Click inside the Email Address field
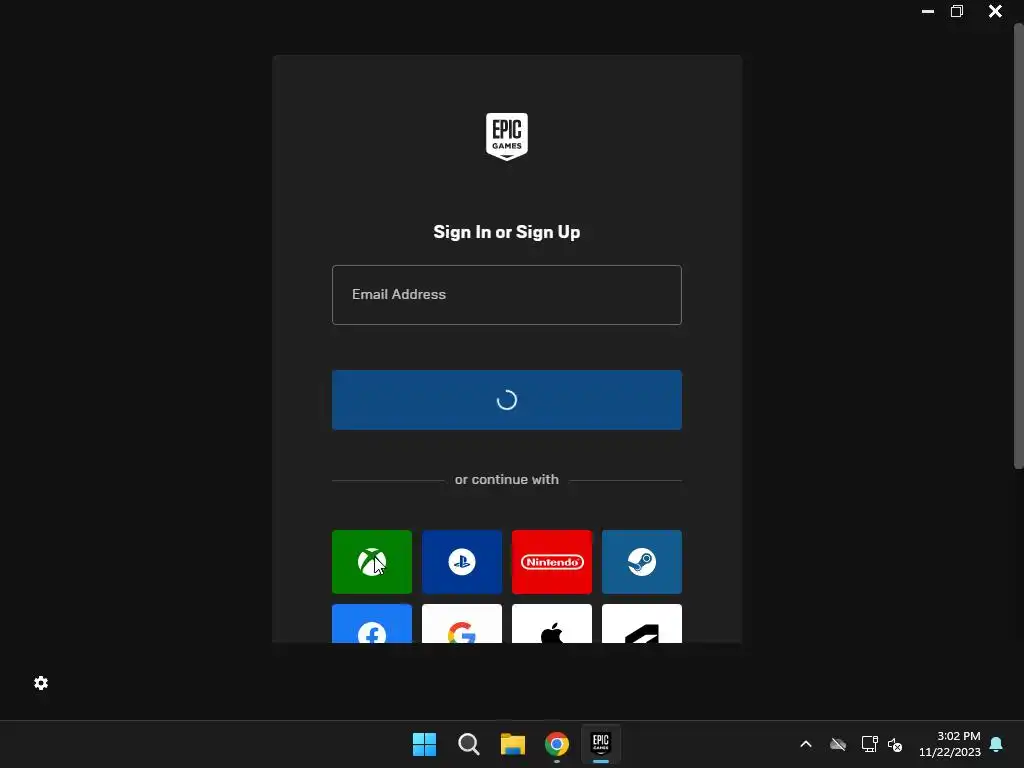This screenshot has height=768, width=1024. click(x=507, y=295)
